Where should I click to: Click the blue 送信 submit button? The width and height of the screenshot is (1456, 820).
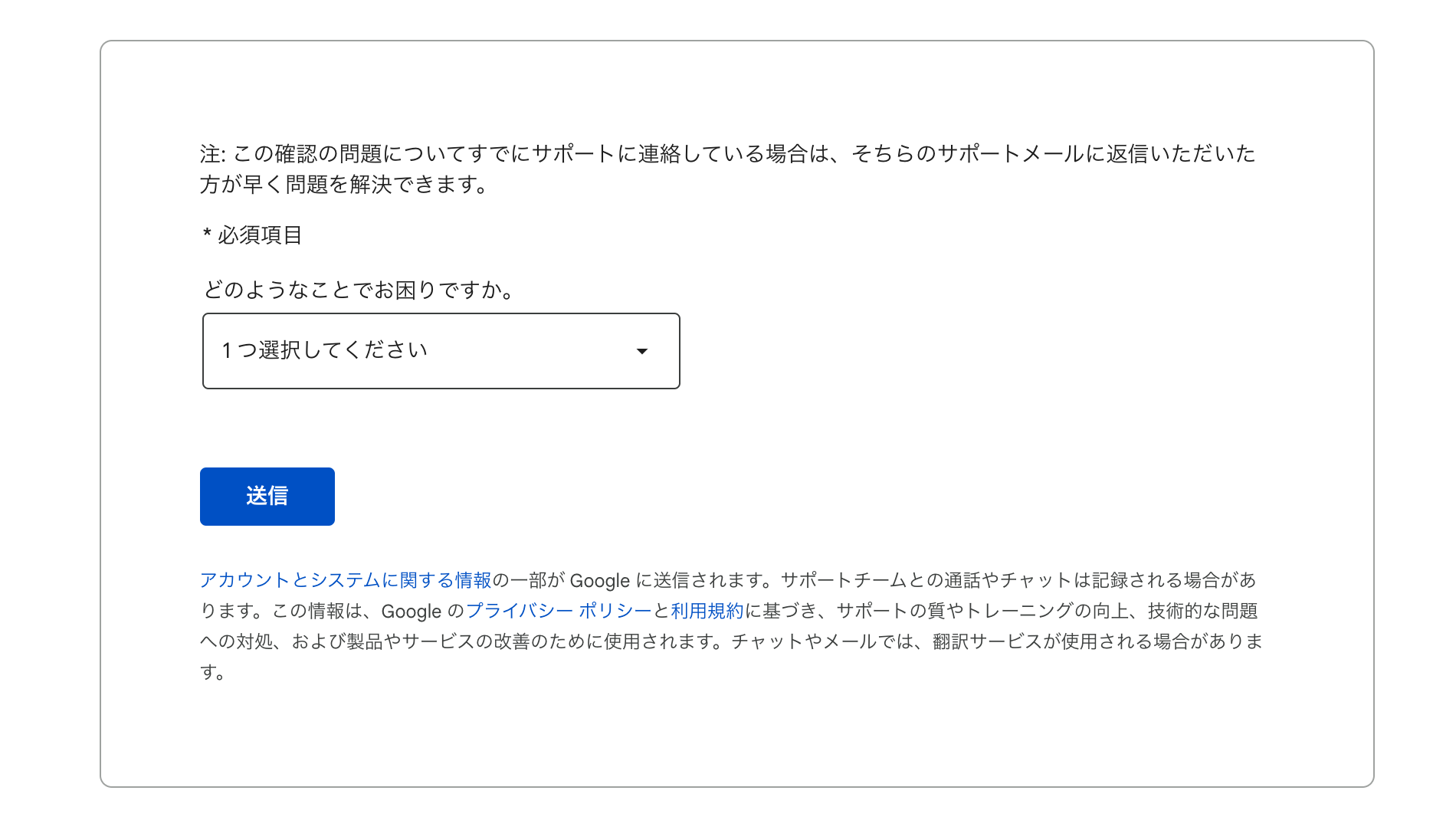pos(267,497)
